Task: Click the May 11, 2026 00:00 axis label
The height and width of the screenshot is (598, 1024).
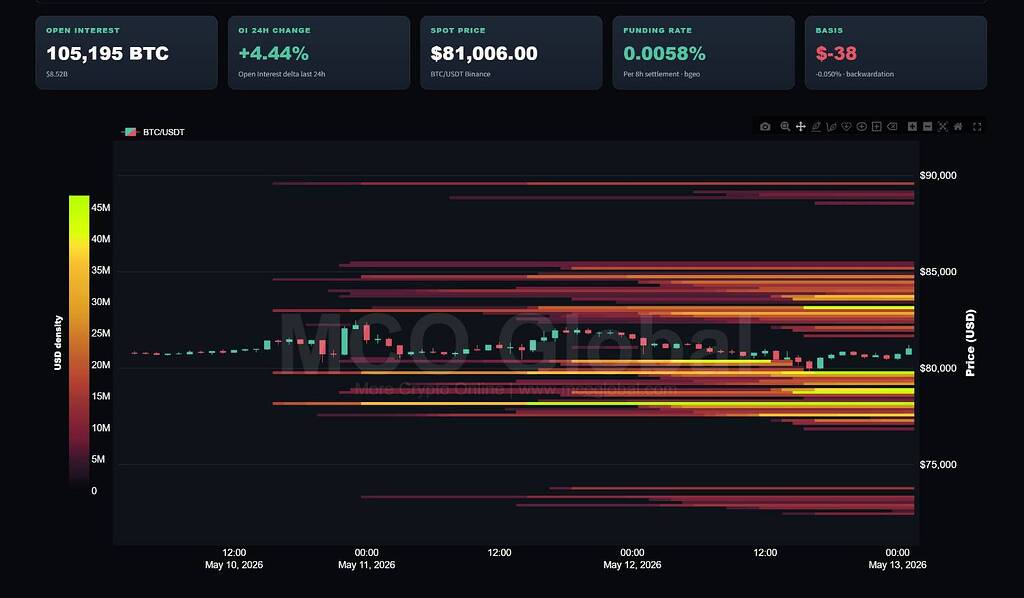Action: coord(366,559)
